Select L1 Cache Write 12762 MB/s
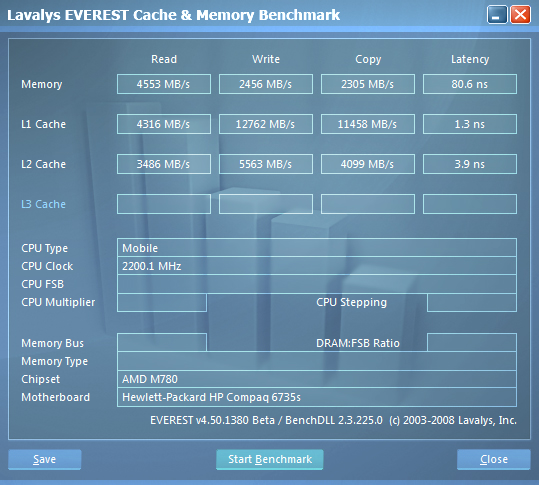The image size is (539, 485). tap(266, 124)
